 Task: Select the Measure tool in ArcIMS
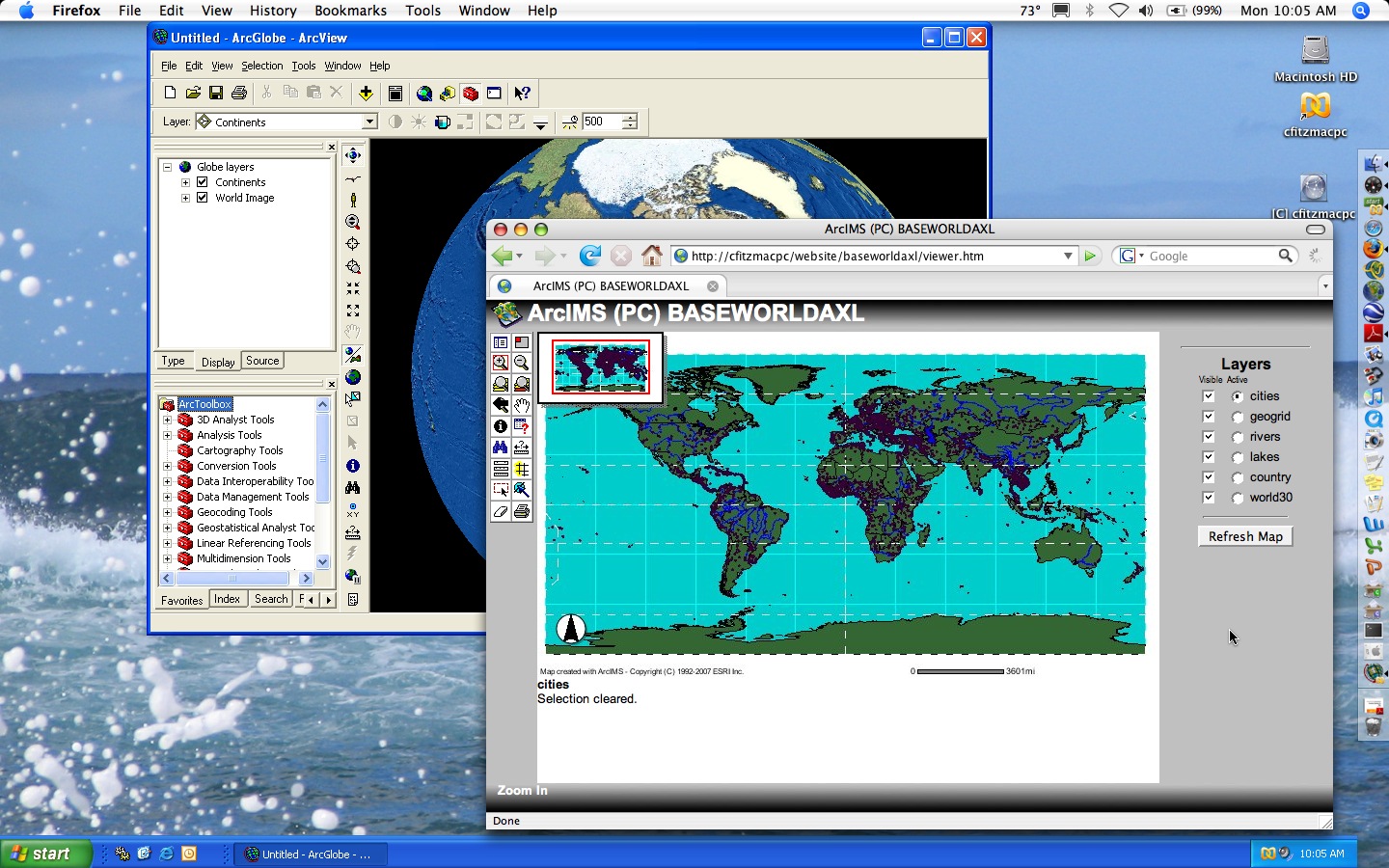tap(522, 448)
